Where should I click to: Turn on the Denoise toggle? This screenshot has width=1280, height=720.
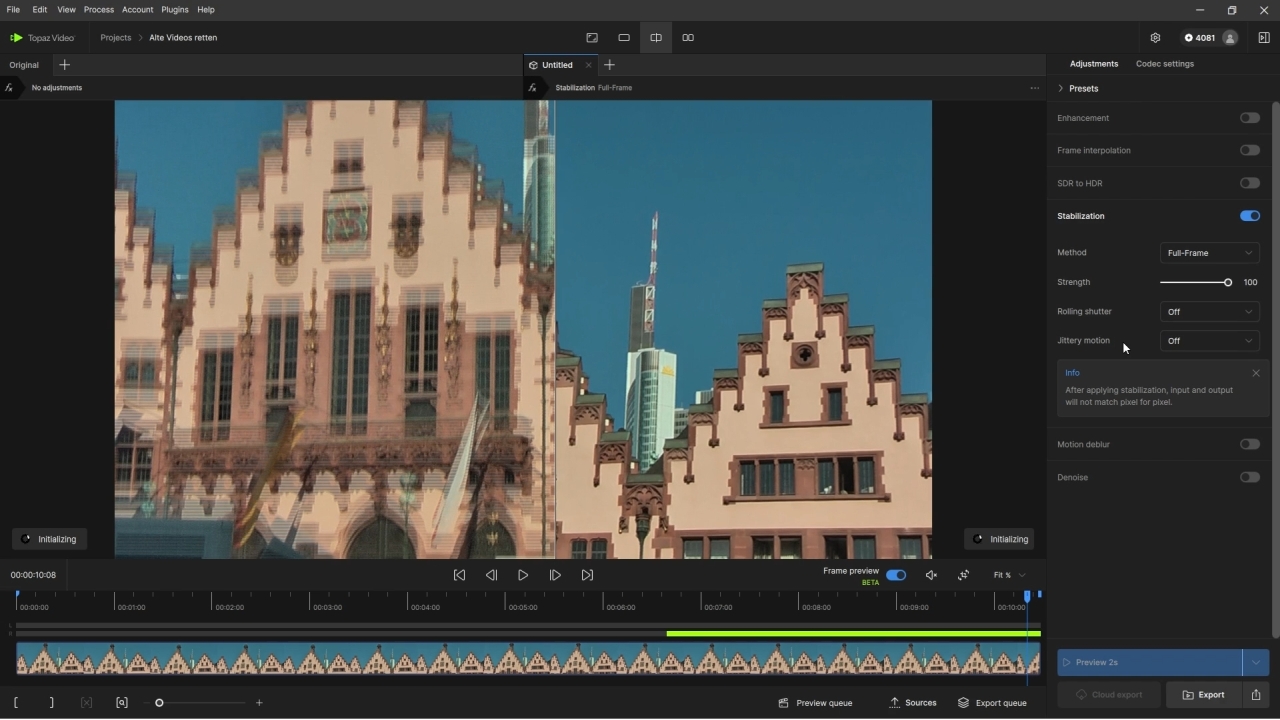coord(1250,477)
